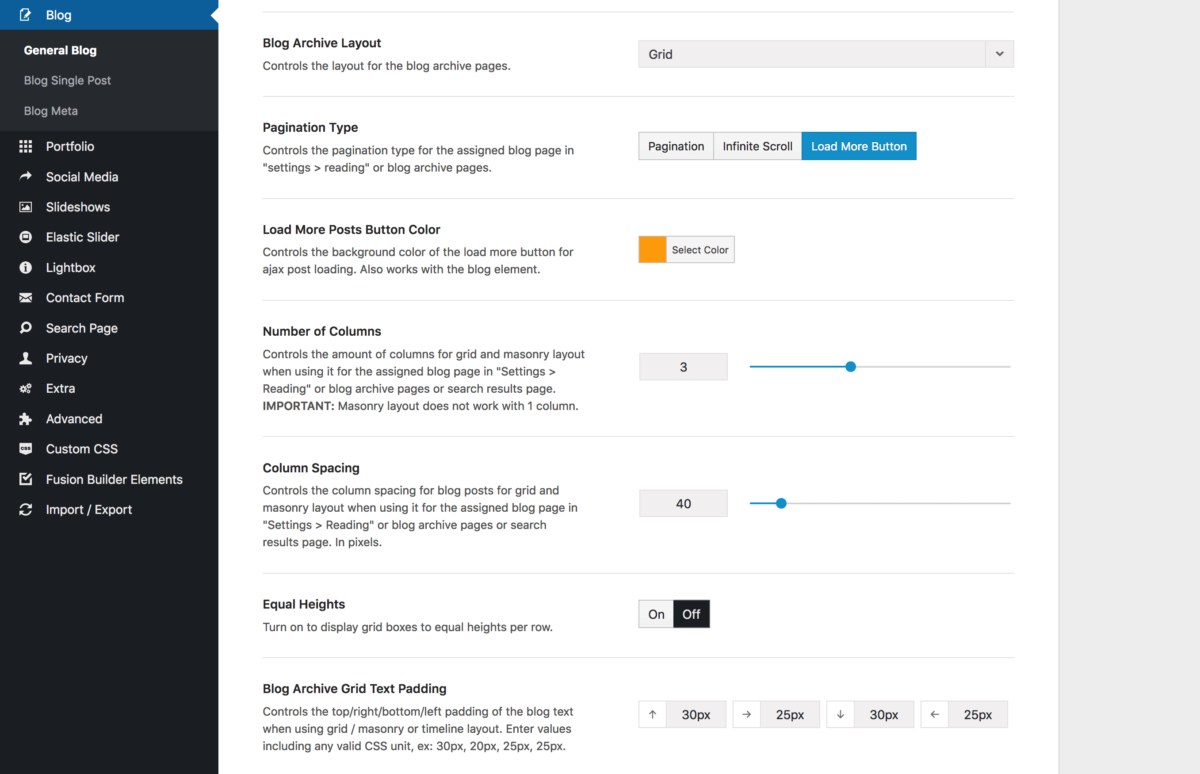Select Pagination as the pagination type
1200x774 pixels.
click(x=675, y=145)
